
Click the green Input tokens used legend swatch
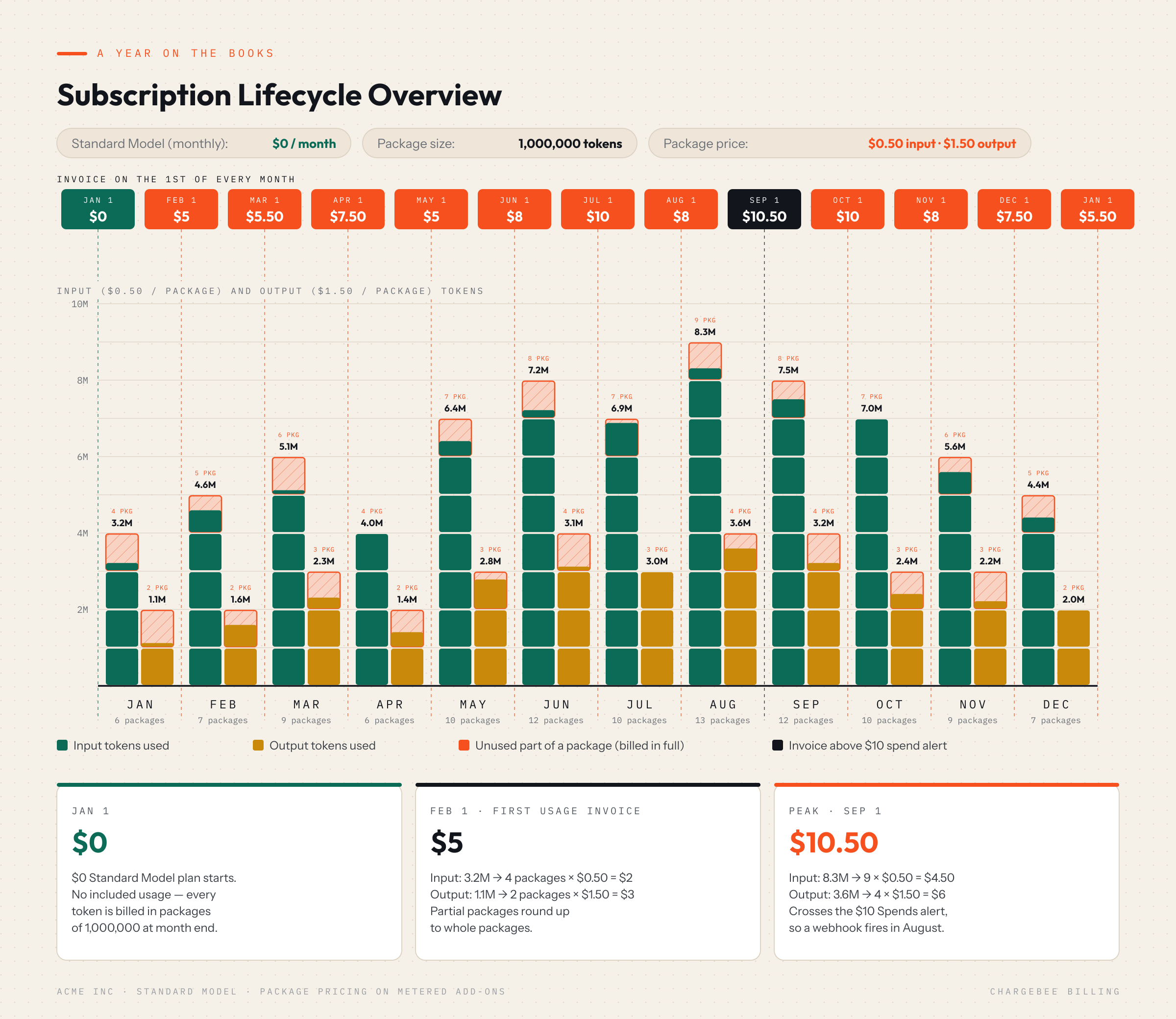63,745
